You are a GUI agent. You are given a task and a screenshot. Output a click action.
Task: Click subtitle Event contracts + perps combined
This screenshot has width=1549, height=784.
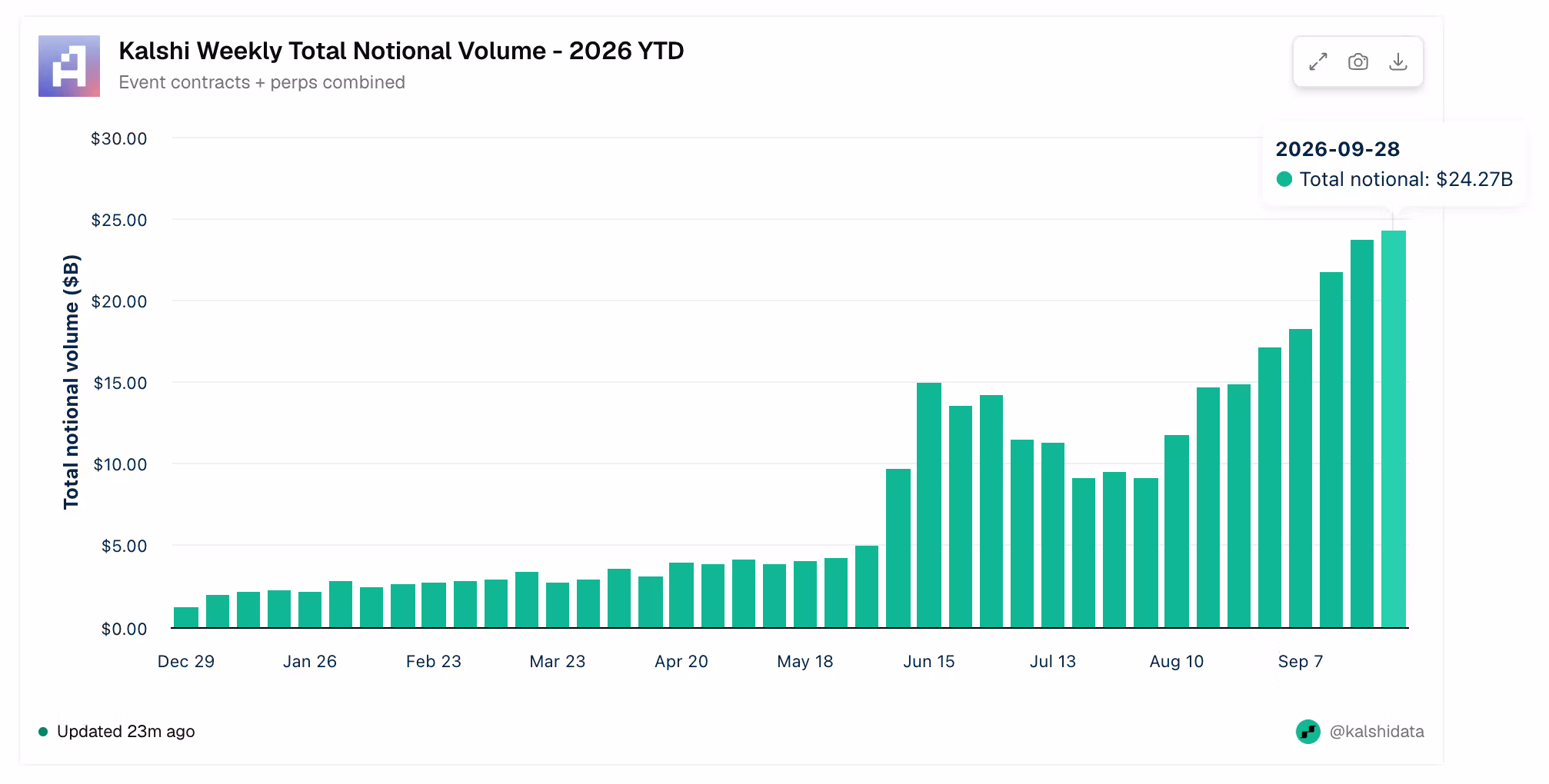[x=261, y=82]
